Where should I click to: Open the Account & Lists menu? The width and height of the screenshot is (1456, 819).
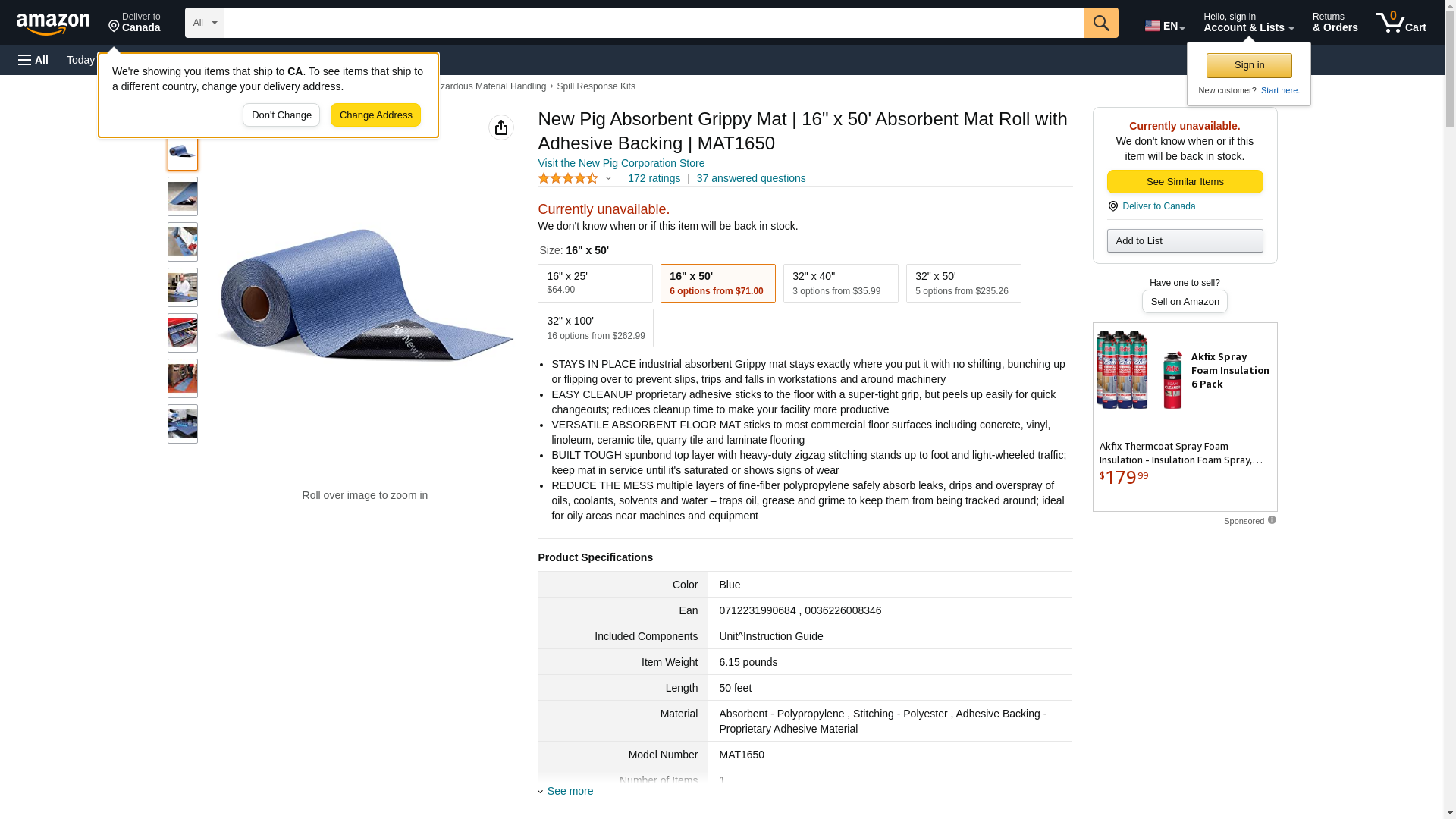pos(1248,23)
